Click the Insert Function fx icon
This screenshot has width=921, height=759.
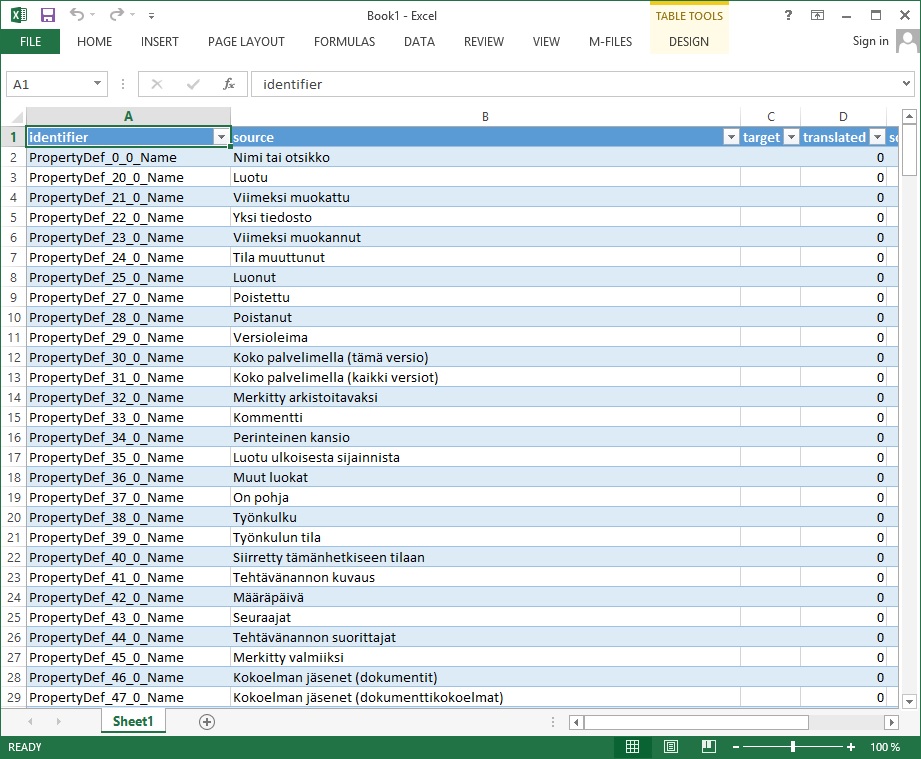pyautogui.click(x=228, y=84)
